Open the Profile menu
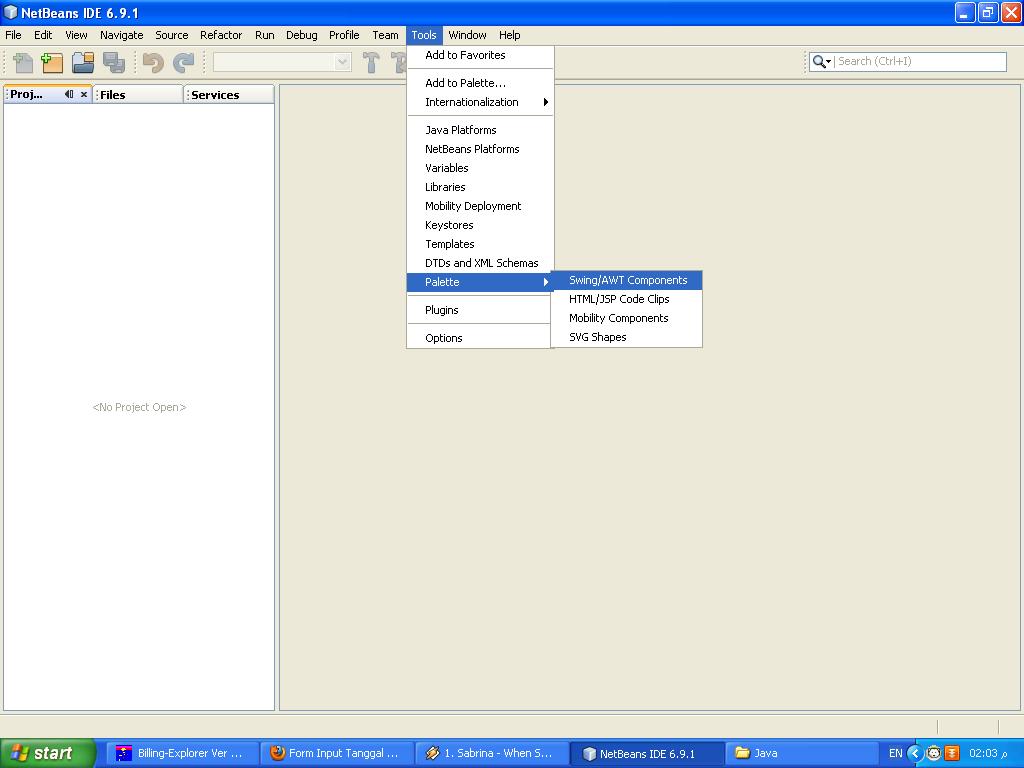Viewport: 1024px width, 768px height. [344, 35]
